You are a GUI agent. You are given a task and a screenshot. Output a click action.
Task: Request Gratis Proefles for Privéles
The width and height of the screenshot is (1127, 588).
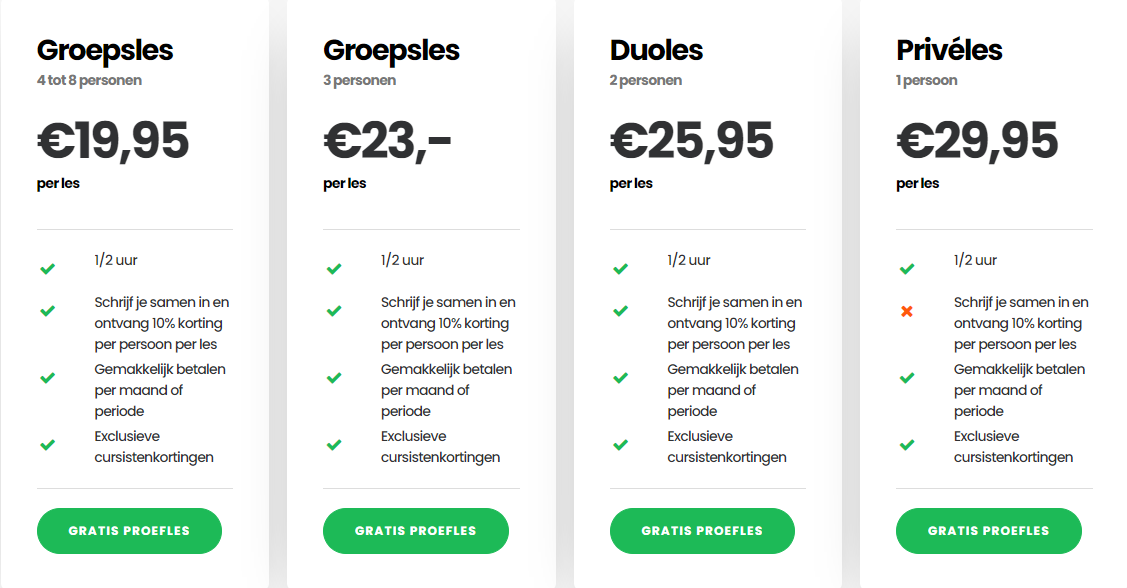[988, 531]
